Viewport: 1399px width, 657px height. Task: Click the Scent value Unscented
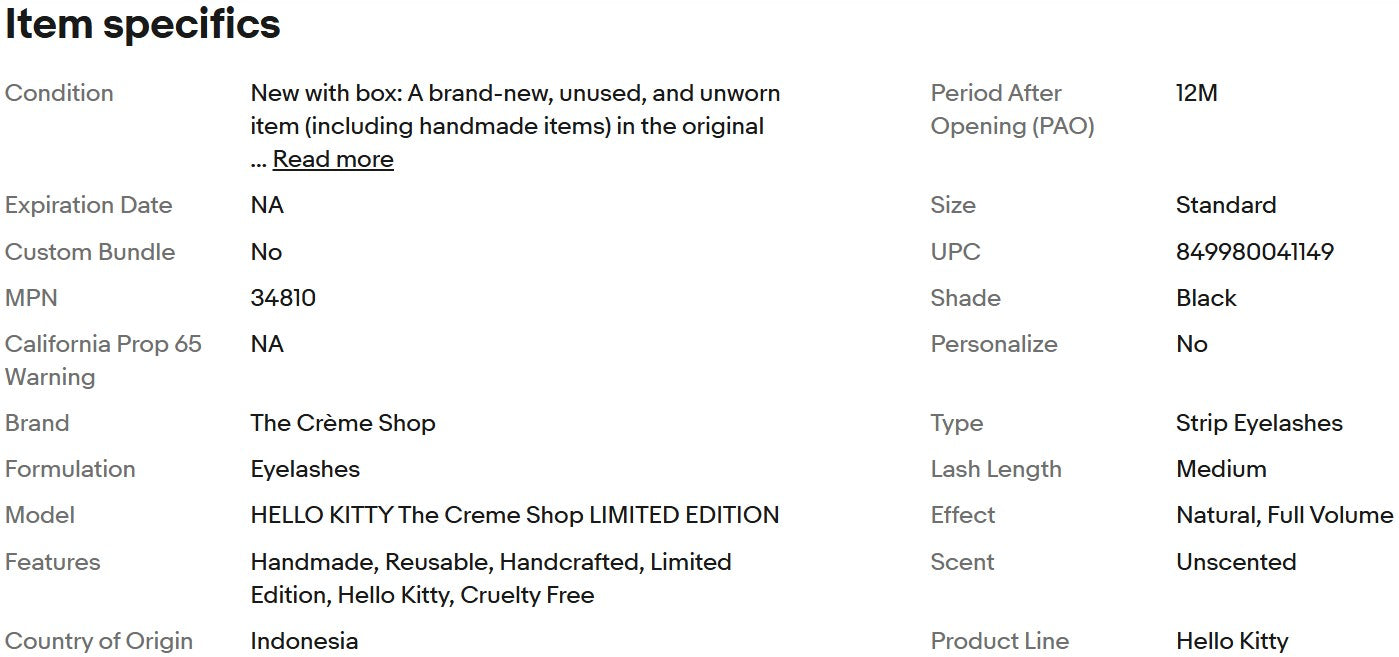point(1235,562)
